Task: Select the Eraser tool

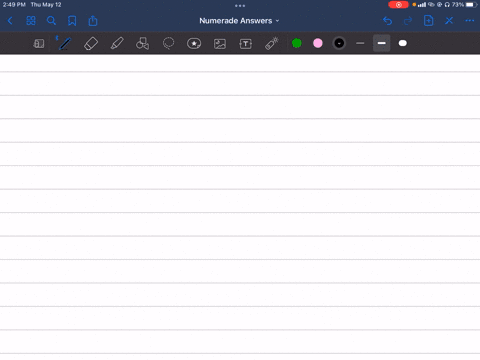Action: point(91,43)
